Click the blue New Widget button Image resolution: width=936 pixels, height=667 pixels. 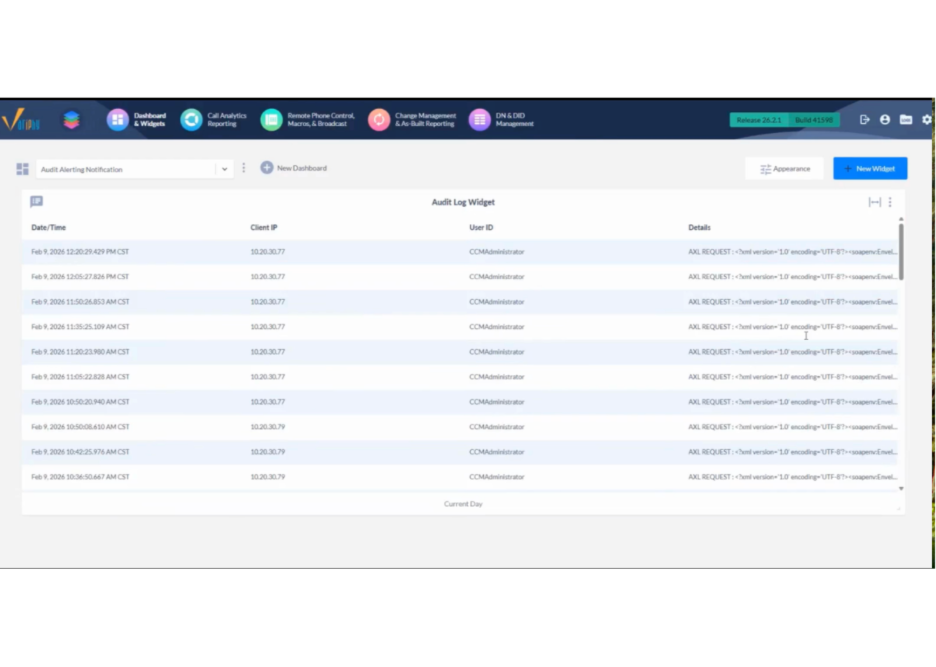click(x=870, y=169)
